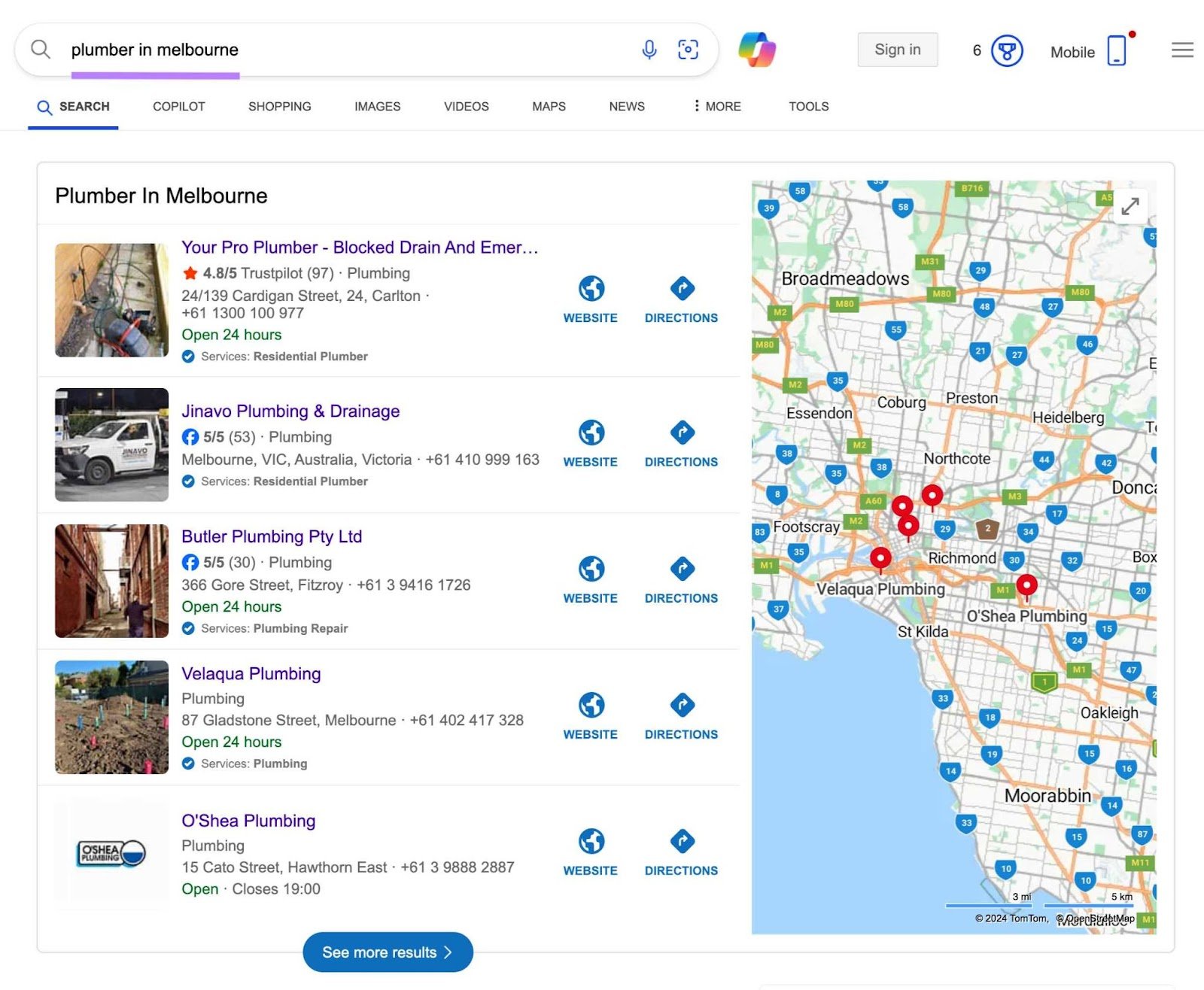The height and width of the screenshot is (990, 1204).
Task: Expand the map to fullscreen
Action: (1130, 206)
